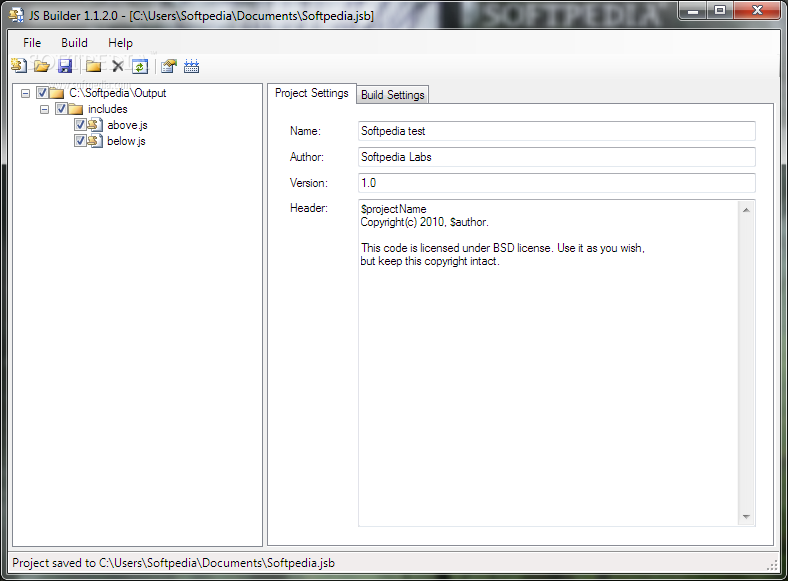Click the Header scrollbar up arrow
Viewport: 788px width, 581px height.
[x=746, y=210]
